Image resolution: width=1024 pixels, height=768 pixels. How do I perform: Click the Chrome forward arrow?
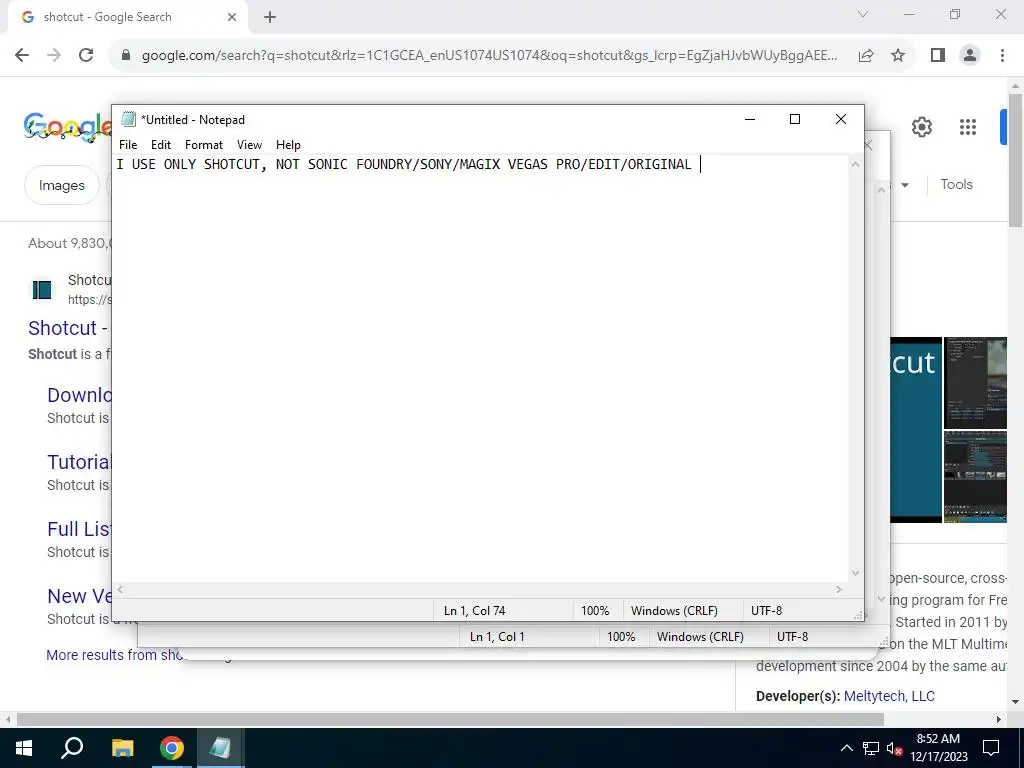(x=54, y=55)
